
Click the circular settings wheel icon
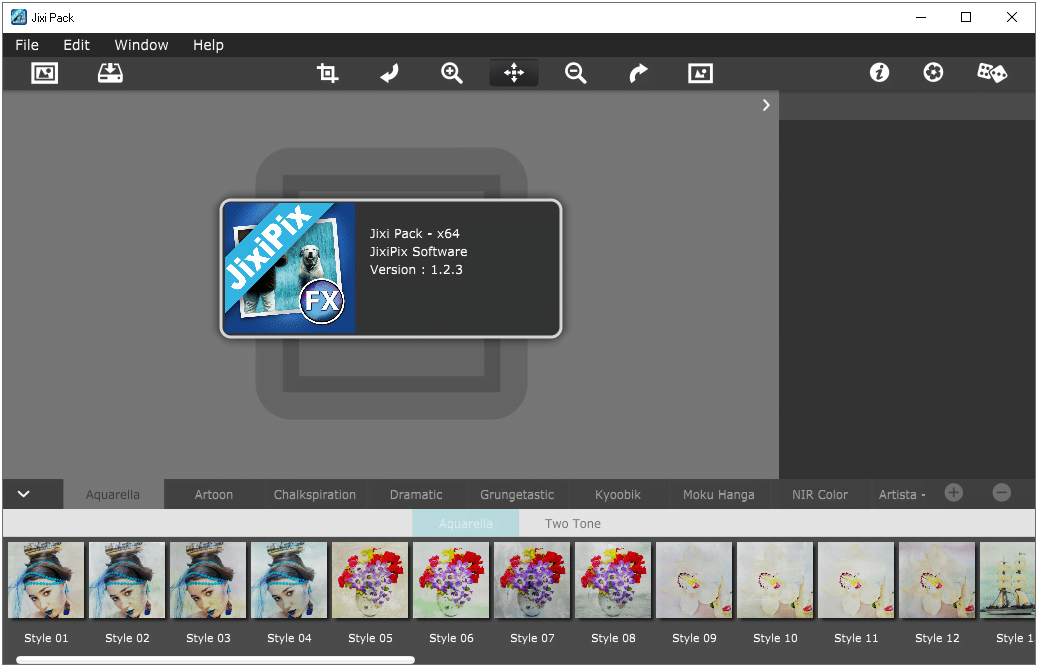tap(933, 72)
